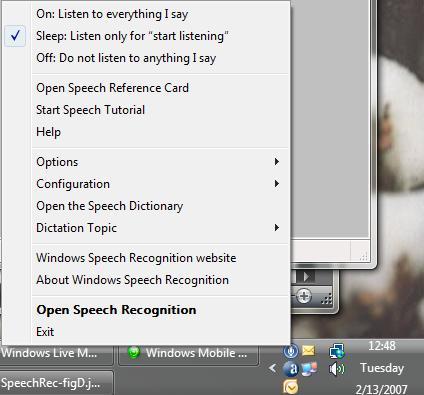424x395 pixels.
Task: Click the blue 'a' sphere tray icon
Action: pos(291,369)
